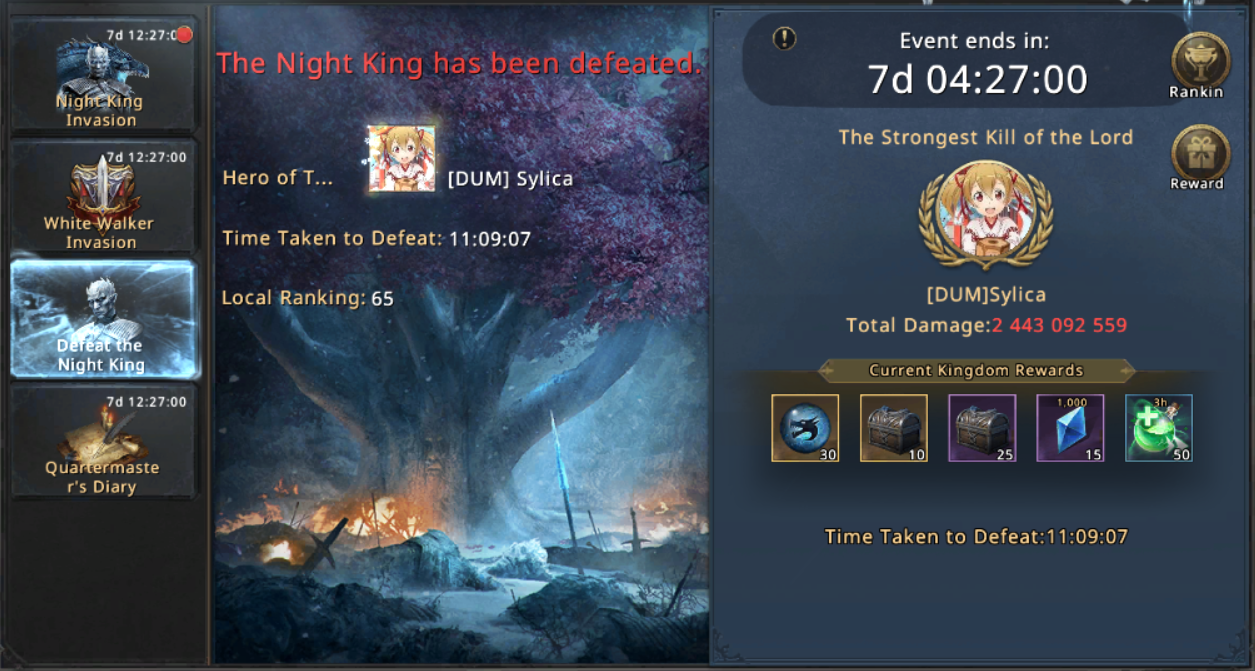The width and height of the screenshot is (1255, 671).
Task: Select the purple-framed chest reward with 25
Action: click(x=982, y=428)
